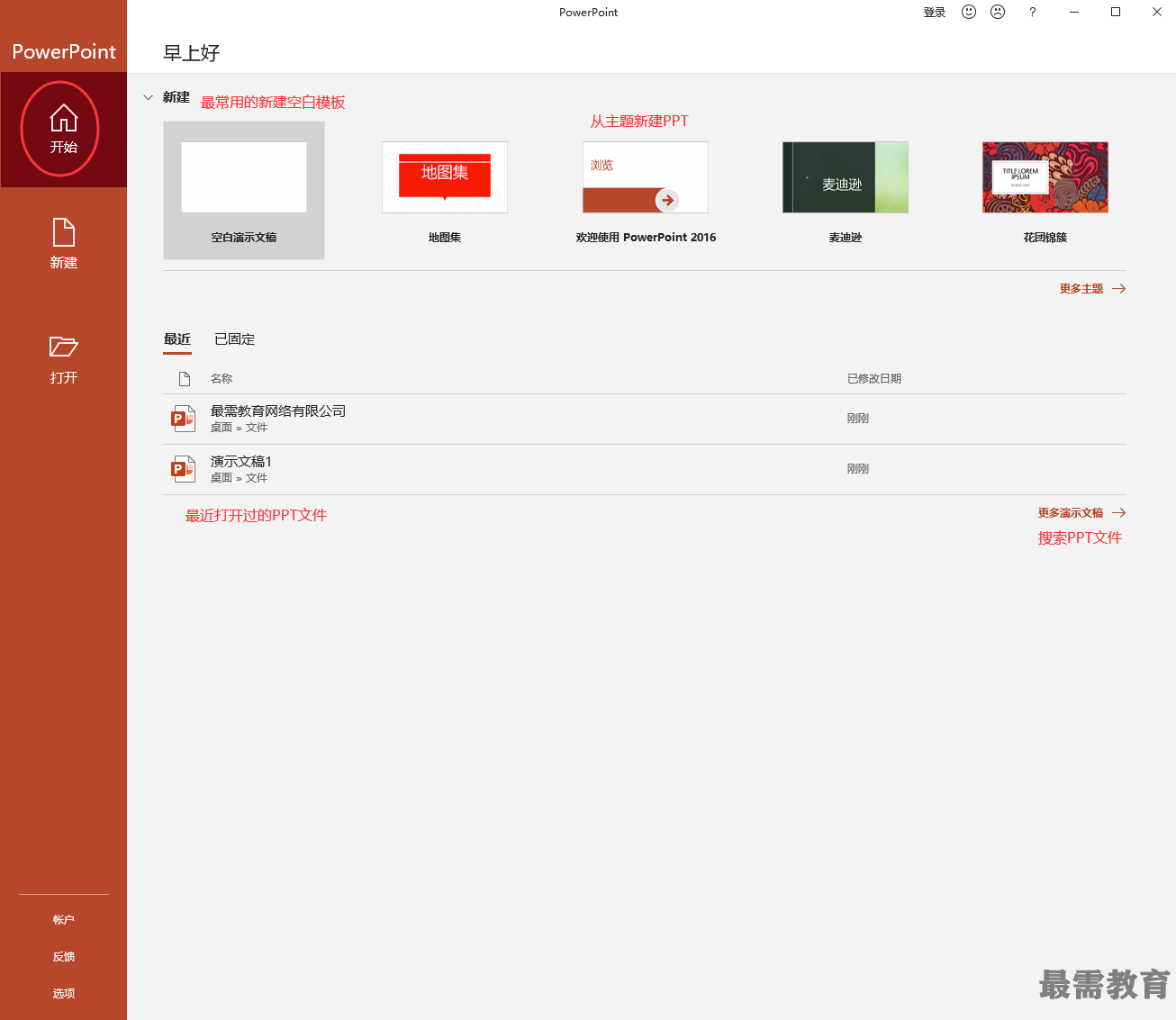Image resolution: width=1176 pixels, height=1020 pixels.
Task: Click the document icon in list header
Action: click(x=185, y=379)
